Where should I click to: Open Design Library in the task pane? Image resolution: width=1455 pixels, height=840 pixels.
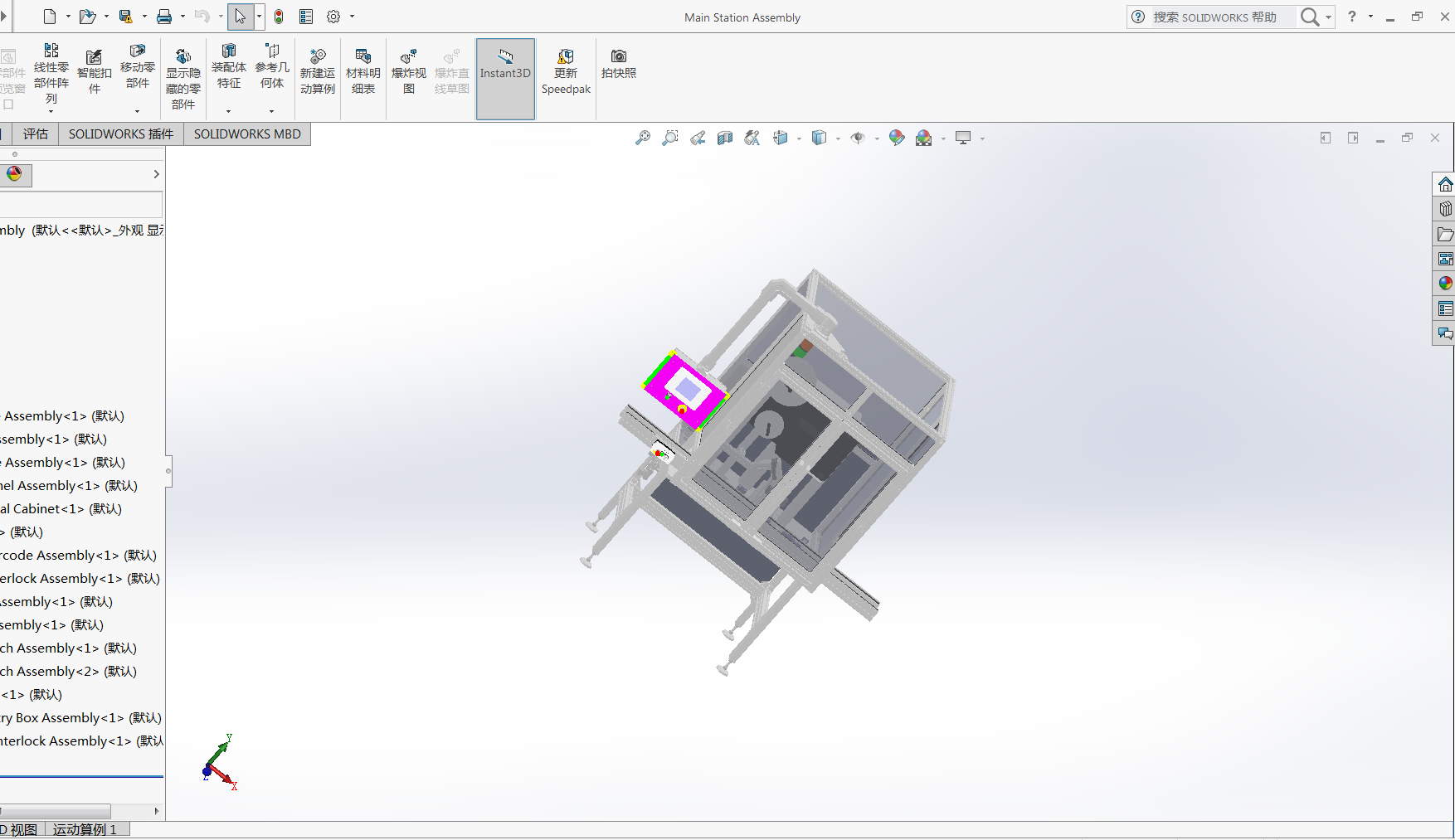pyautogui.click(x=1445, y=209)
